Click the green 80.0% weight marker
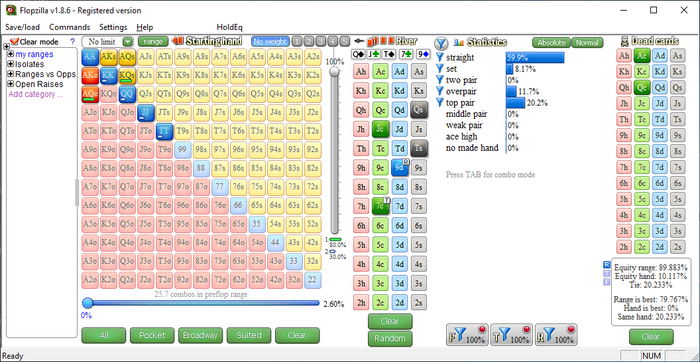Screen dimensions: 700x362 pos(335,240)
